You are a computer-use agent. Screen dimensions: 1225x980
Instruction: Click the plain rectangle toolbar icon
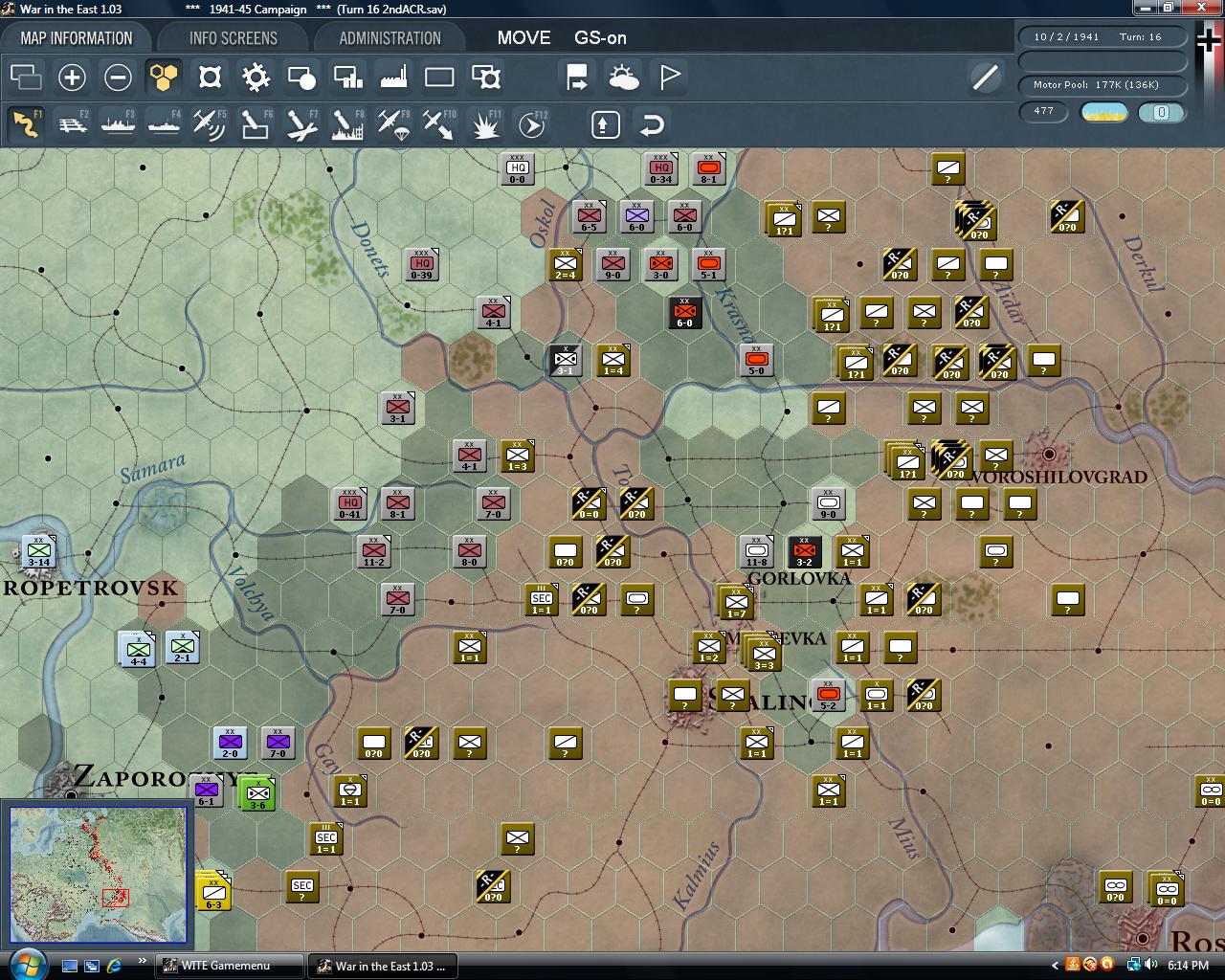tap(439, 77)
